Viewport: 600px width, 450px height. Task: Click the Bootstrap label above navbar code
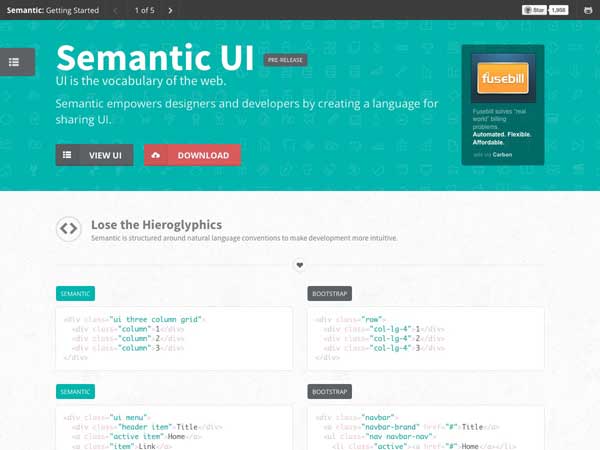coord(329,391)
